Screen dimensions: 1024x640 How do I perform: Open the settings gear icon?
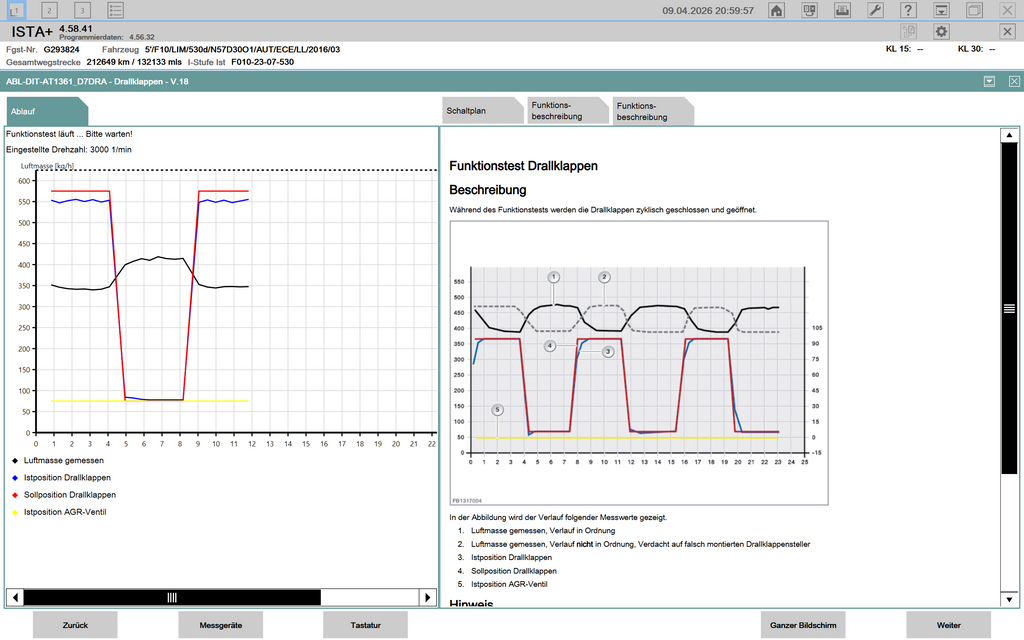[941, 31]
